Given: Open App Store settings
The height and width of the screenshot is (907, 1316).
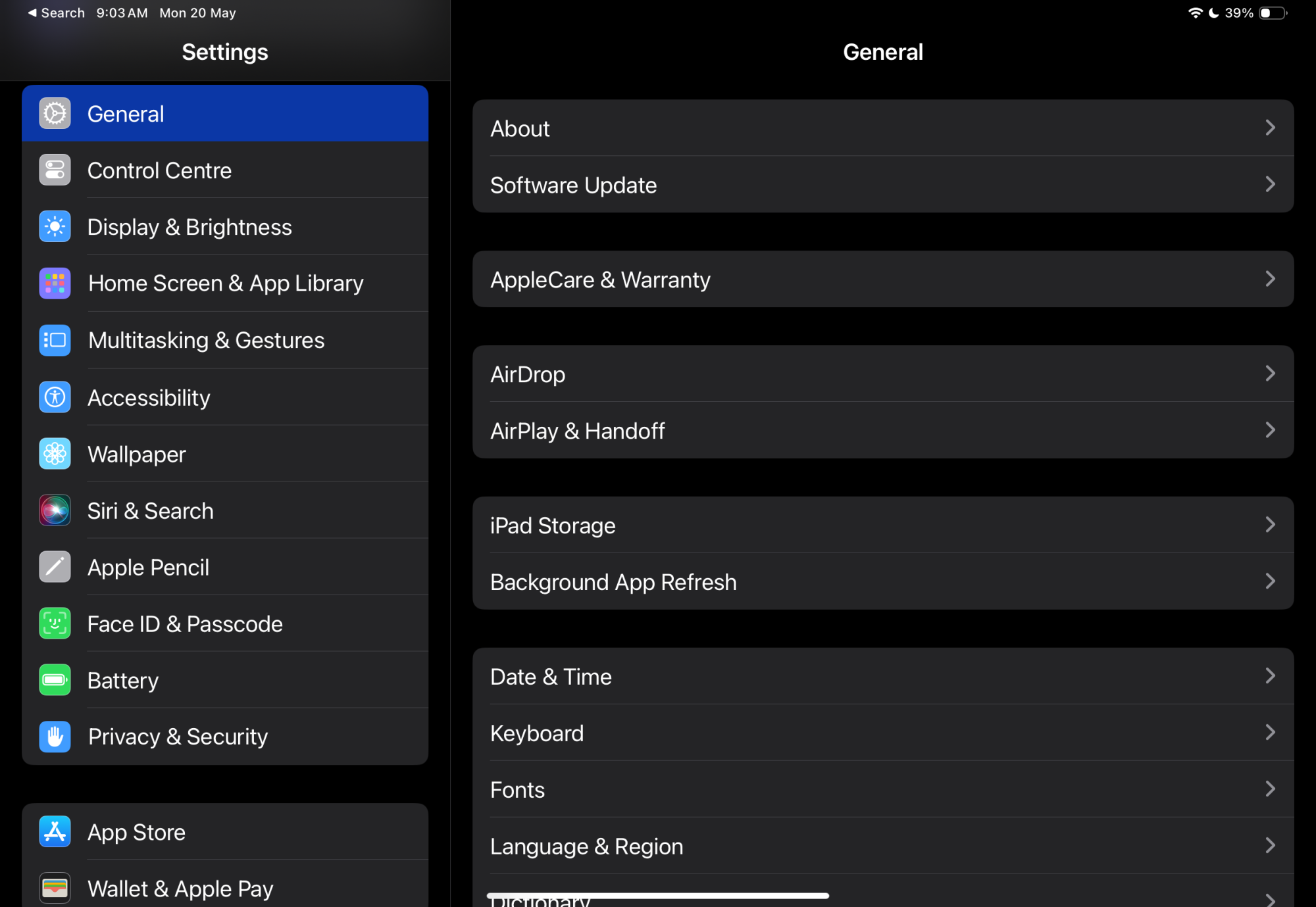Looking at the screenshot, I should click(225, 832).
